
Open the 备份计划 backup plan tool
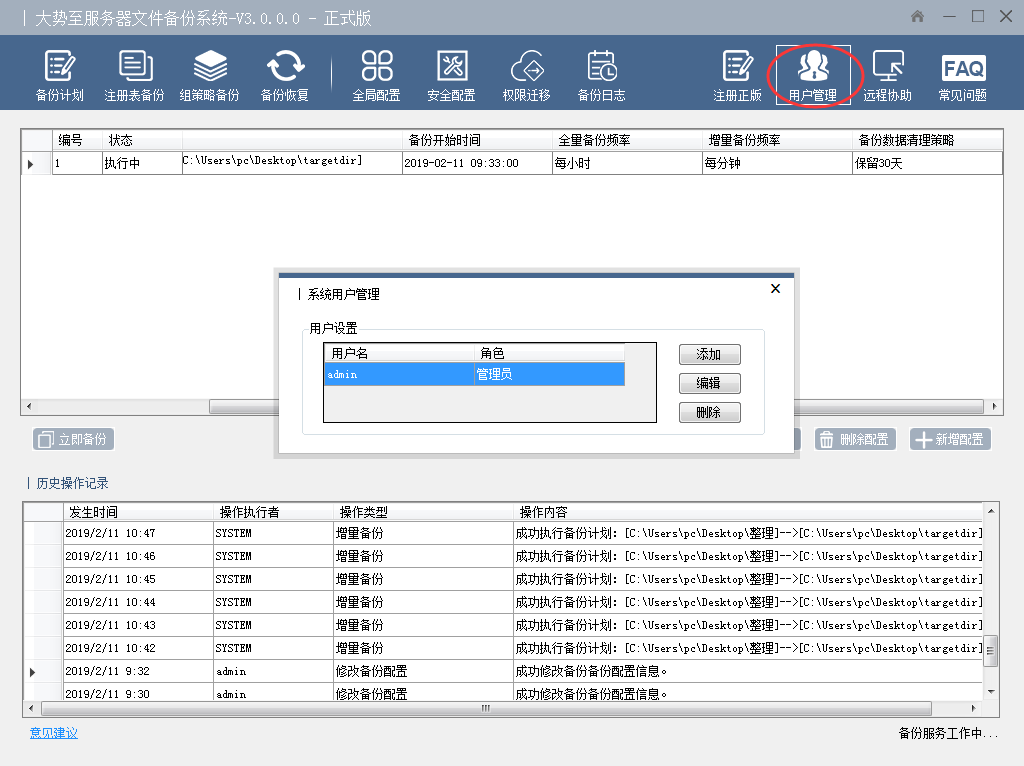[x=59, y=75]
